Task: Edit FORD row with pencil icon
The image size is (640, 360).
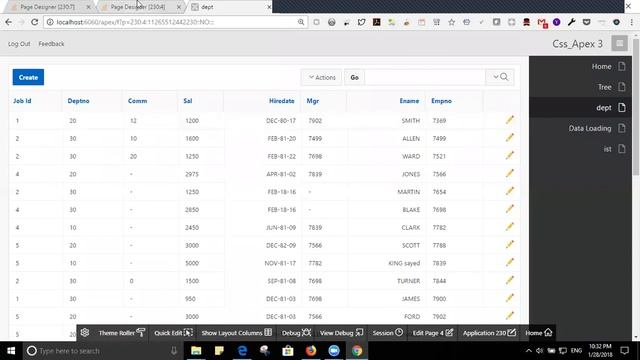Action: [509, 316]
